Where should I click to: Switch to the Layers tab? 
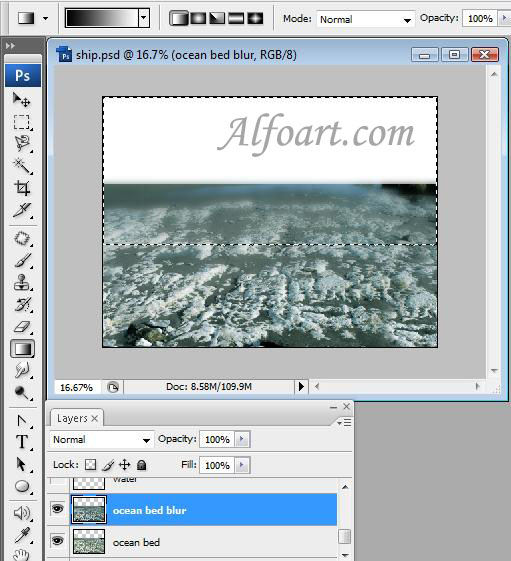[77, 418]
